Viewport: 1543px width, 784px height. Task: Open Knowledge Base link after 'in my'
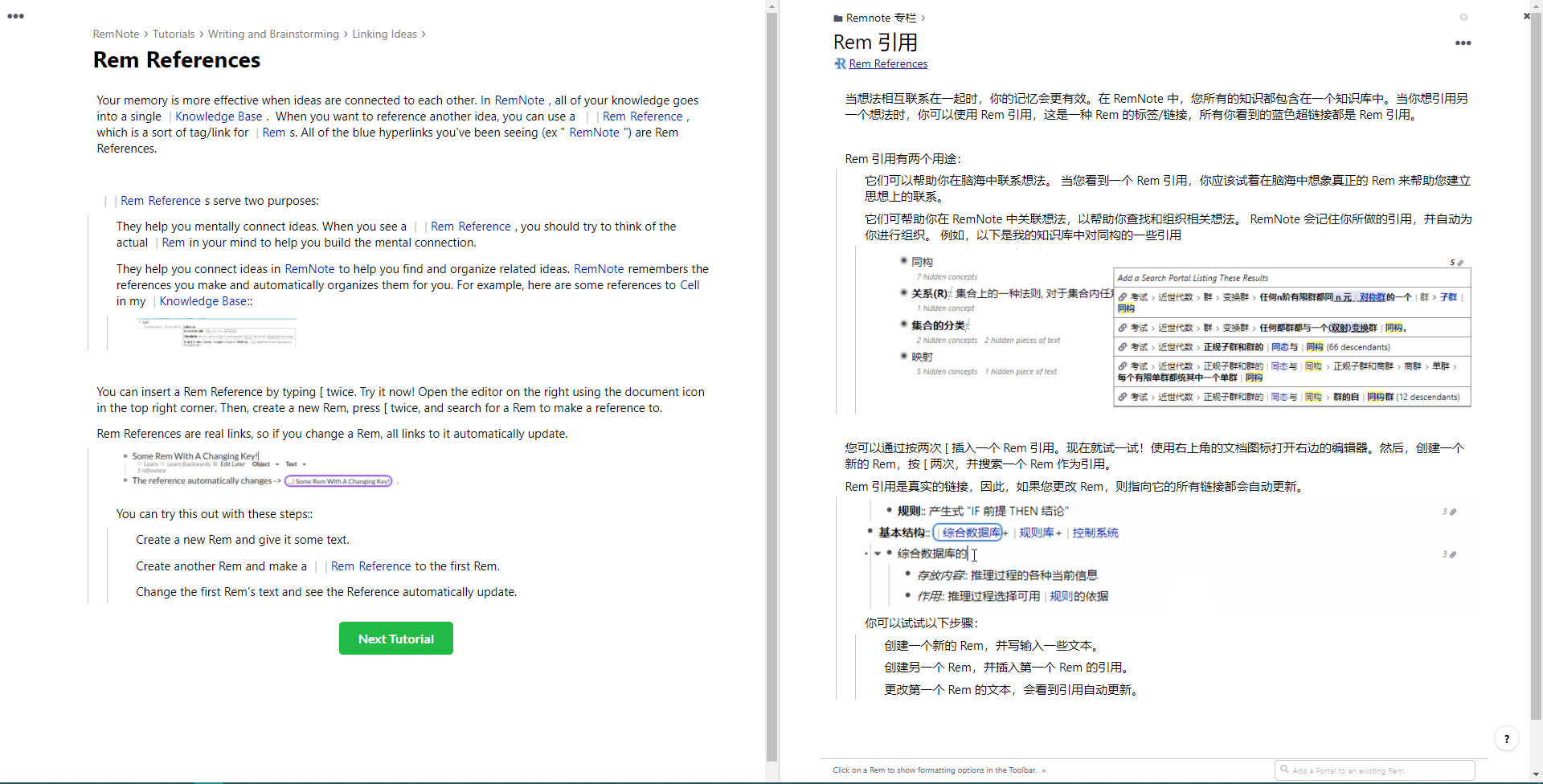pos(203,301)
